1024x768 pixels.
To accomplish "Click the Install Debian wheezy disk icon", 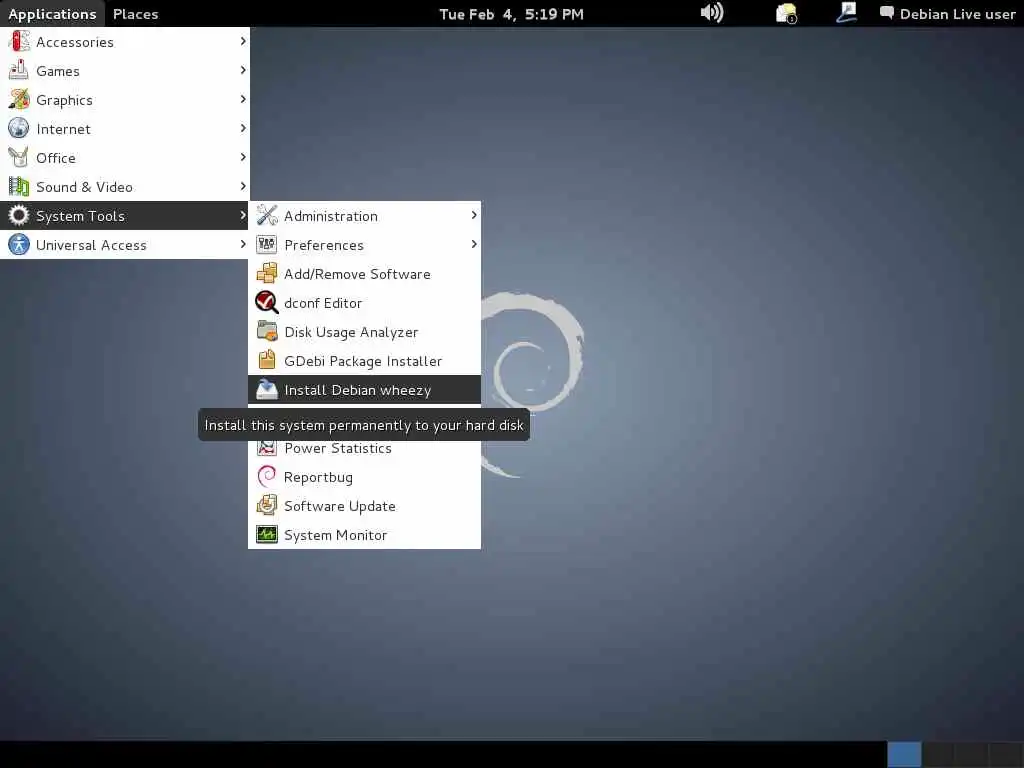I will point(266,389).
